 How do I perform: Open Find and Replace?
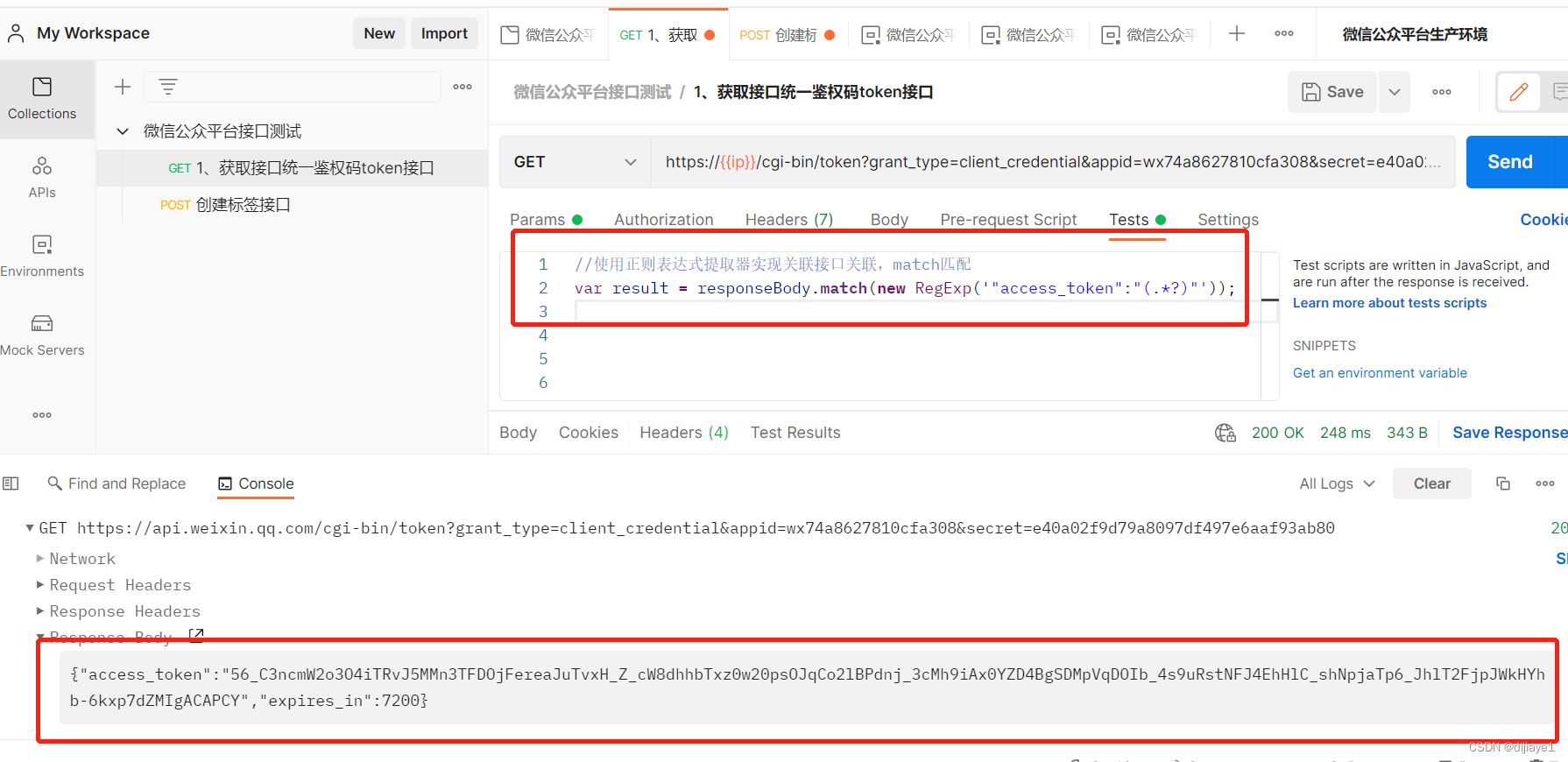(117, 483)
